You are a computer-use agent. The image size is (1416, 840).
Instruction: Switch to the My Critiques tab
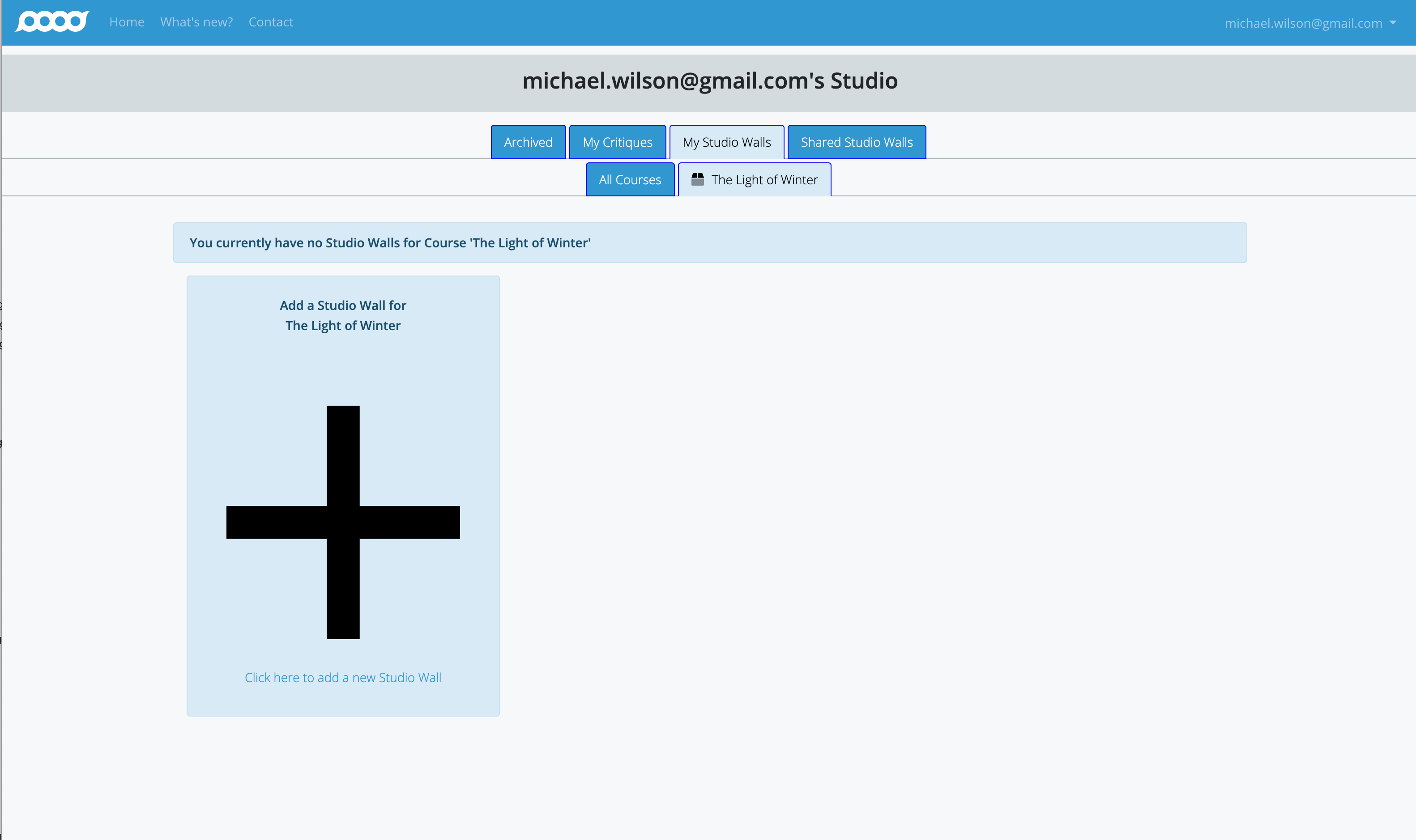click(617, 142)
